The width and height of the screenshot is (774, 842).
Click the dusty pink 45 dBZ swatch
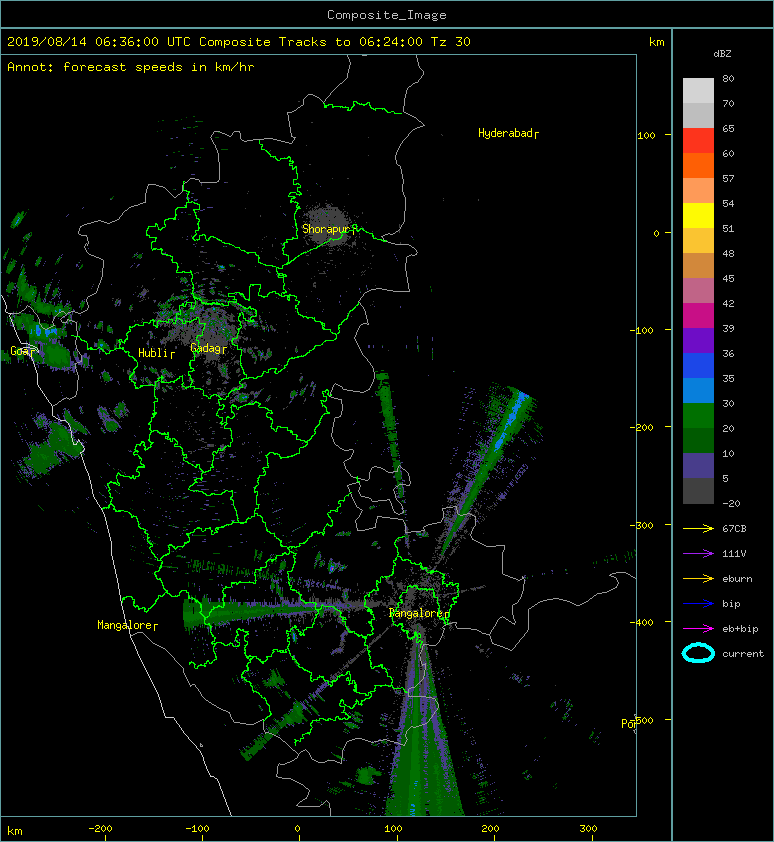[x=698, y=290]
